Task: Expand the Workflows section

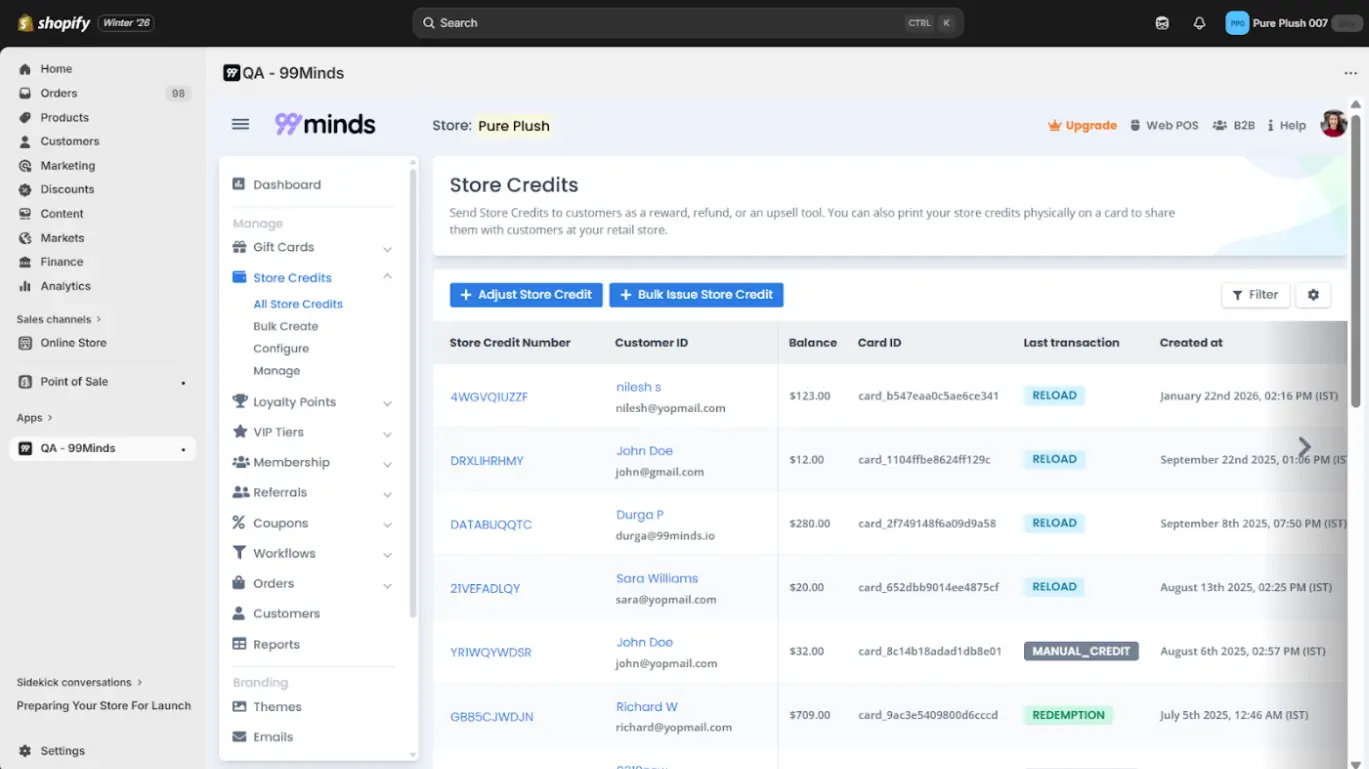Action: [x=285, y=553]
